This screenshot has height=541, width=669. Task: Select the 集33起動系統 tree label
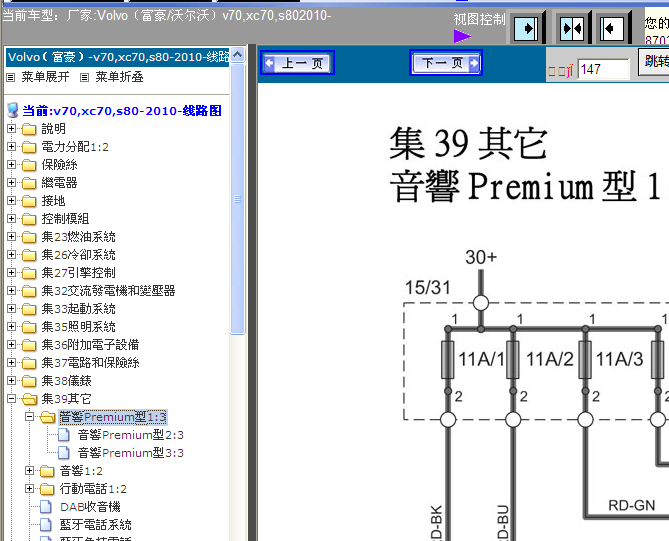pos(79,308)
